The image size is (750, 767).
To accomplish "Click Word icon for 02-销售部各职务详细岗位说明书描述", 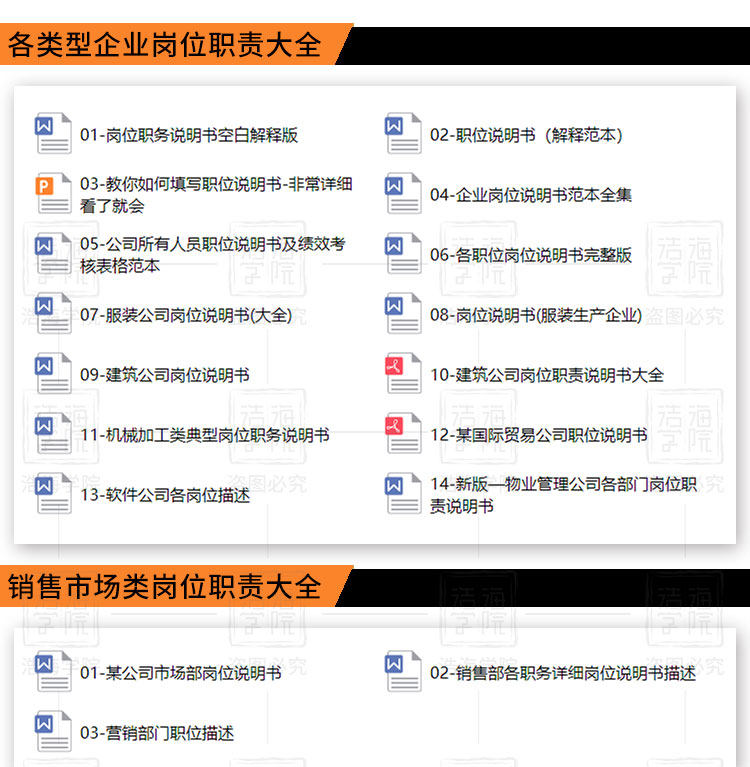I will click(x=403, y=671).
